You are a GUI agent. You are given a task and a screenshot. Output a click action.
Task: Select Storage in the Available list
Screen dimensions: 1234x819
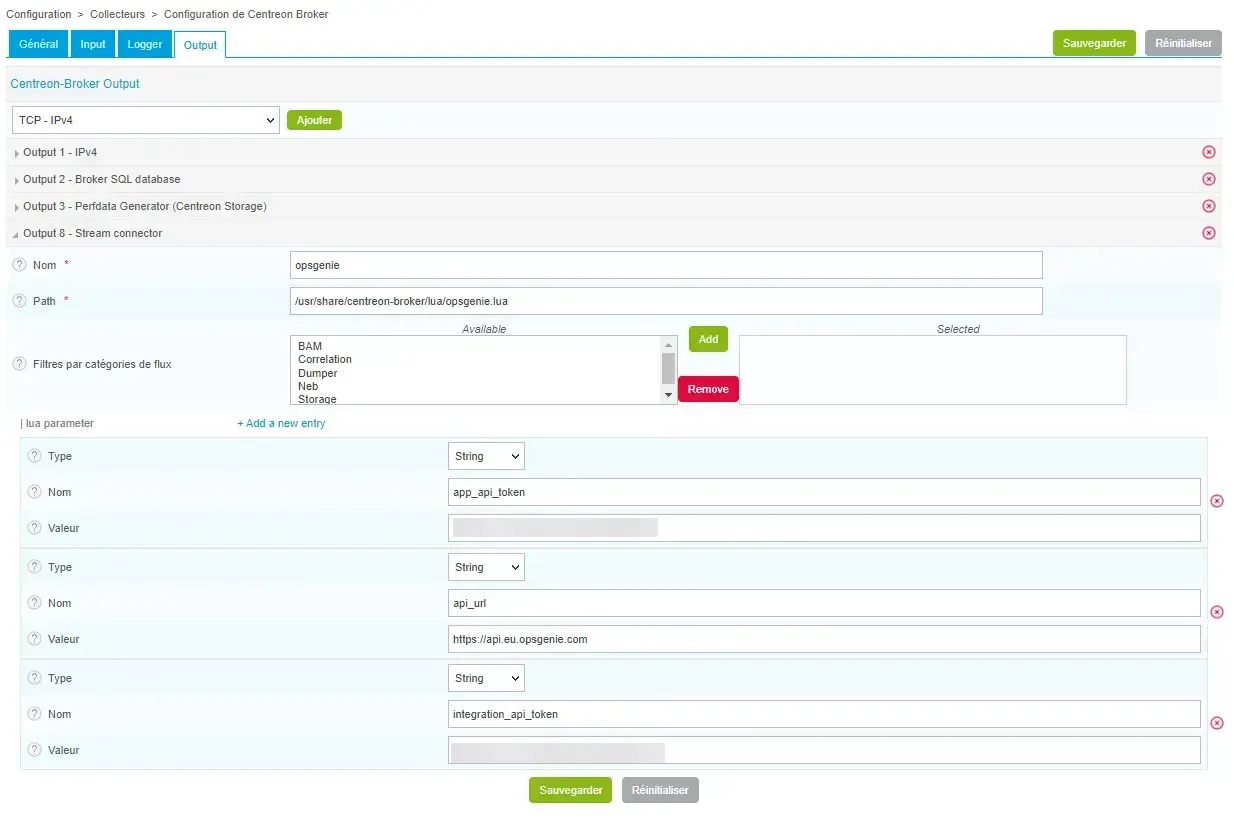coord(317,399)
